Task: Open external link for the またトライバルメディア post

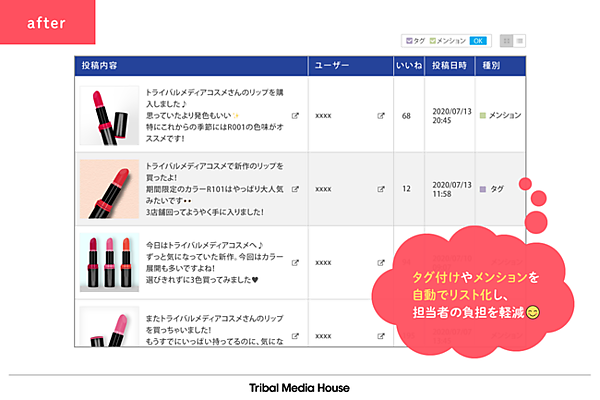Action: coord(295,336)
